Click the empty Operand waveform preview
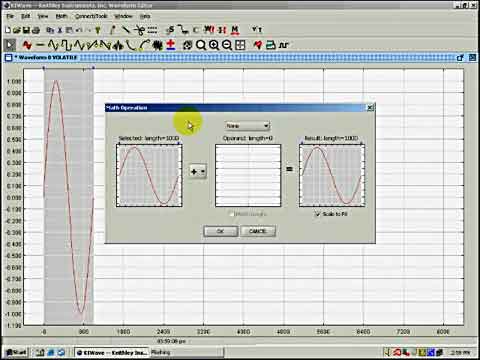The width and height of the screenshot is (480, 360). click(x=248, y=175)
